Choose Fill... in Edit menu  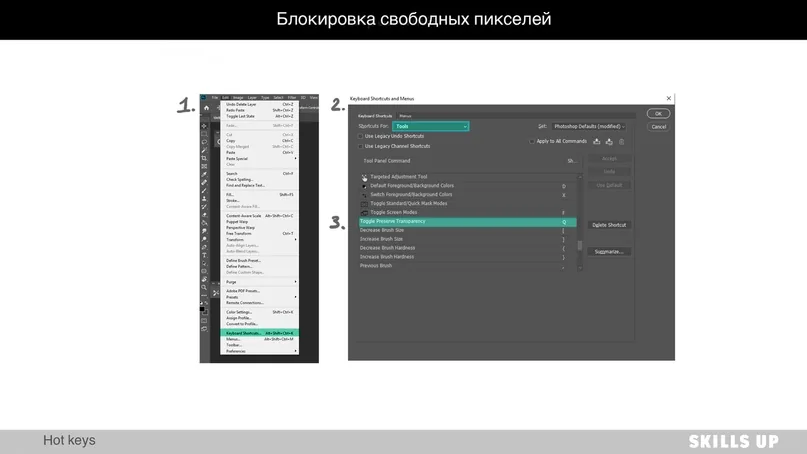(x=259, y=195)
